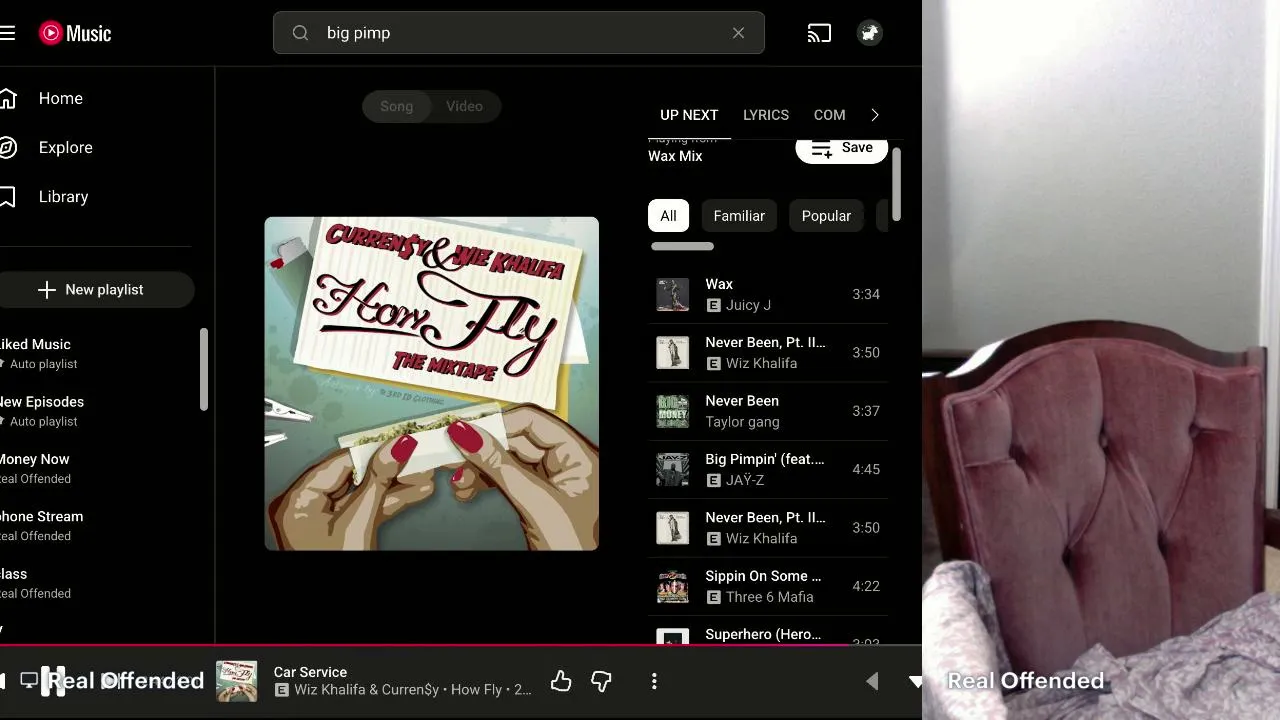The height and width of the screenshot is (720, 1280).
Task: Like the song with thumbs up
Action: [561, 681]
